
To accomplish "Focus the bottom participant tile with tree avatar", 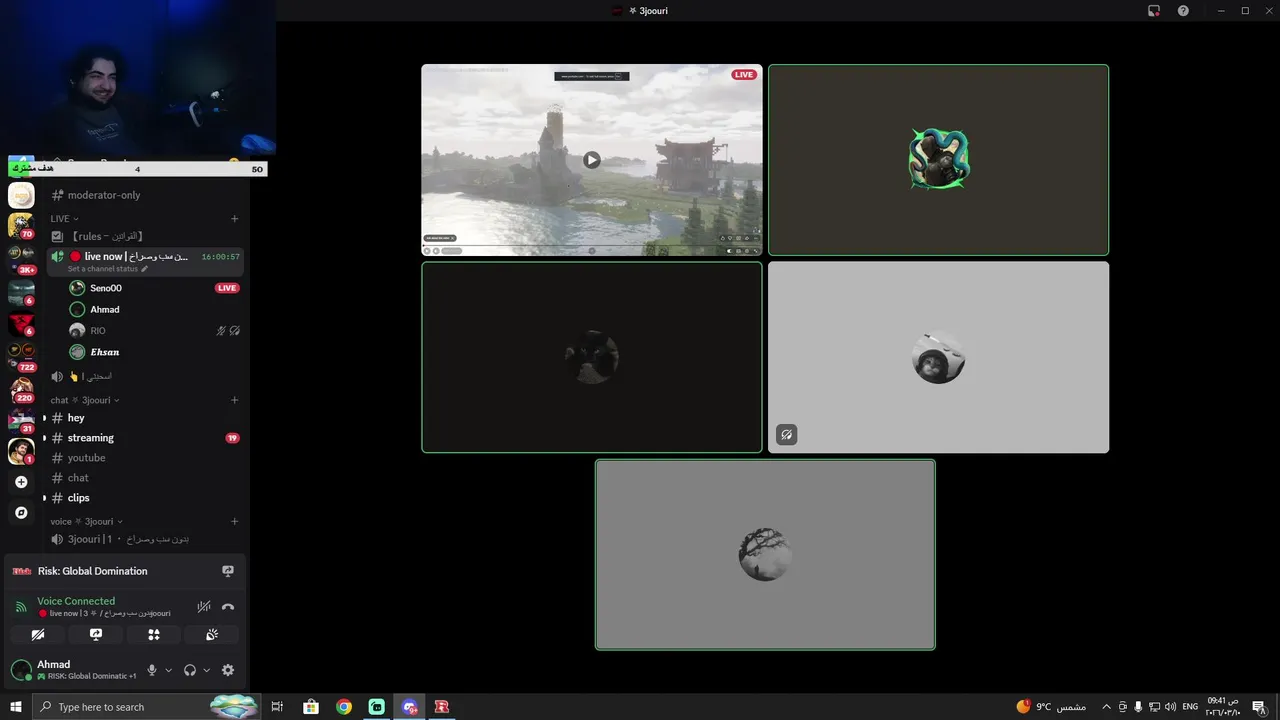I will 765,555.
